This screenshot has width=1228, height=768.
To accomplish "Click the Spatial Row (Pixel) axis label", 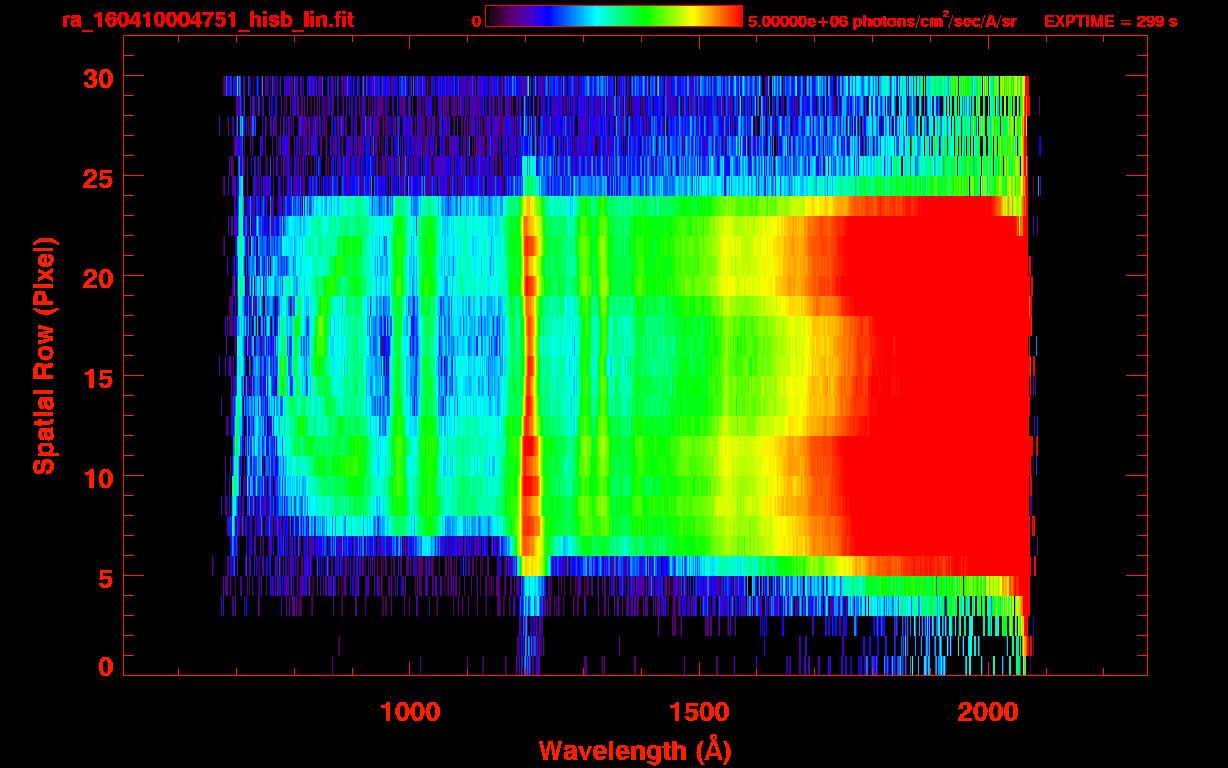I will point(43,355).
